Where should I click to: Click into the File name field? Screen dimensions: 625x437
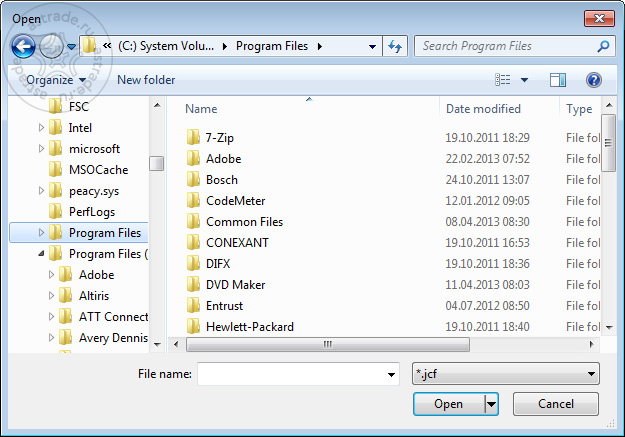point(292,374)
